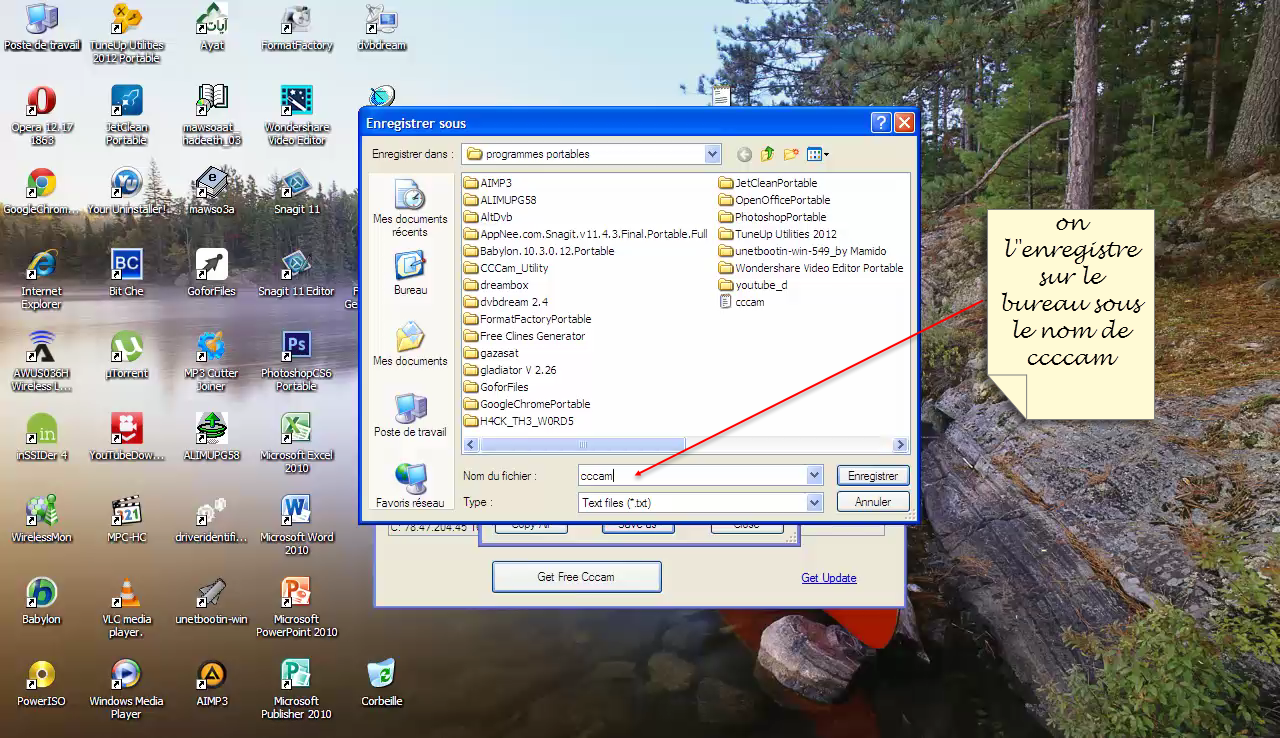This screenshot has height=738, width=1280.
Task: Select Bureau in the places sidebar
Action: coord(410,272)
